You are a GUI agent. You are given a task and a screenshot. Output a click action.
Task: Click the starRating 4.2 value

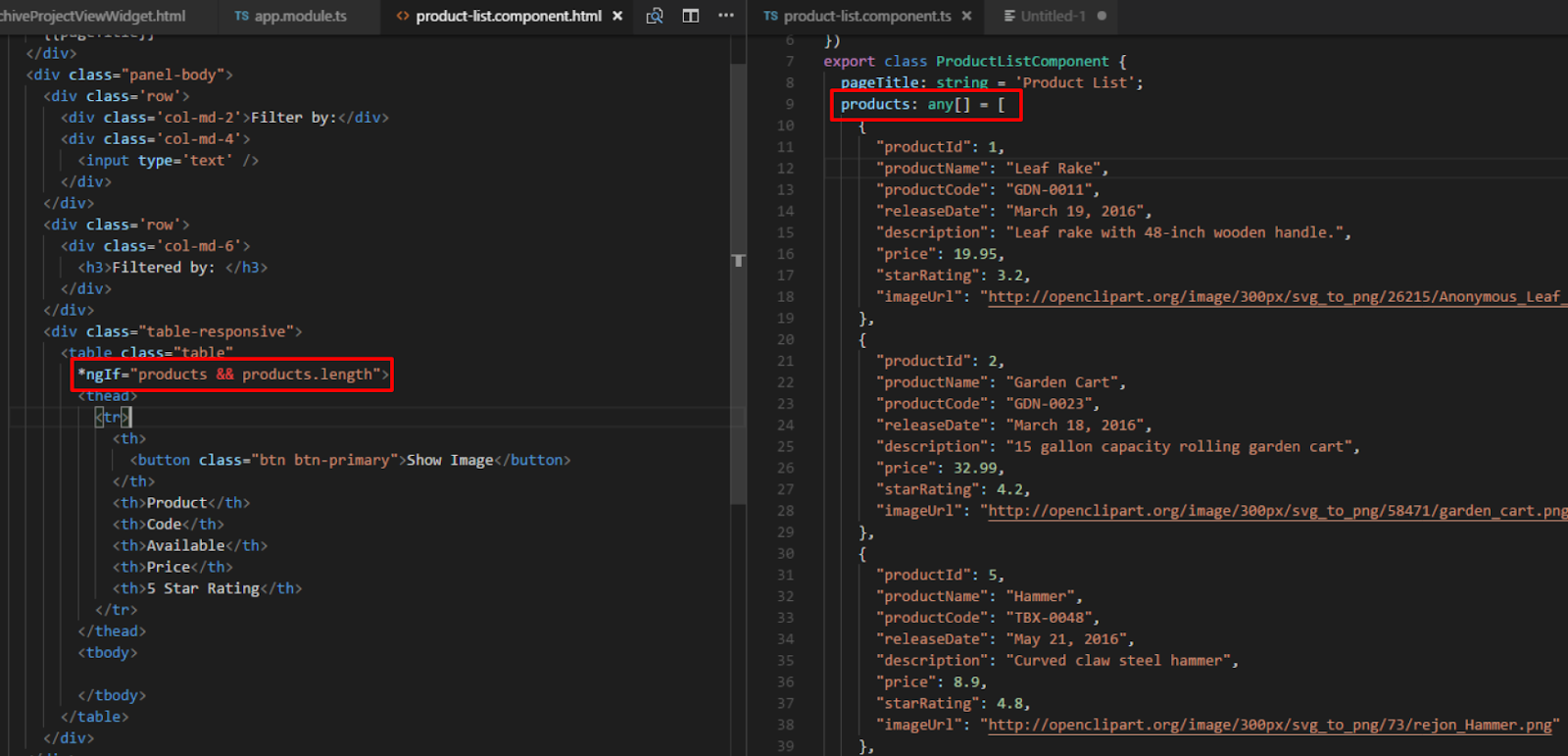coord(1009,489)
